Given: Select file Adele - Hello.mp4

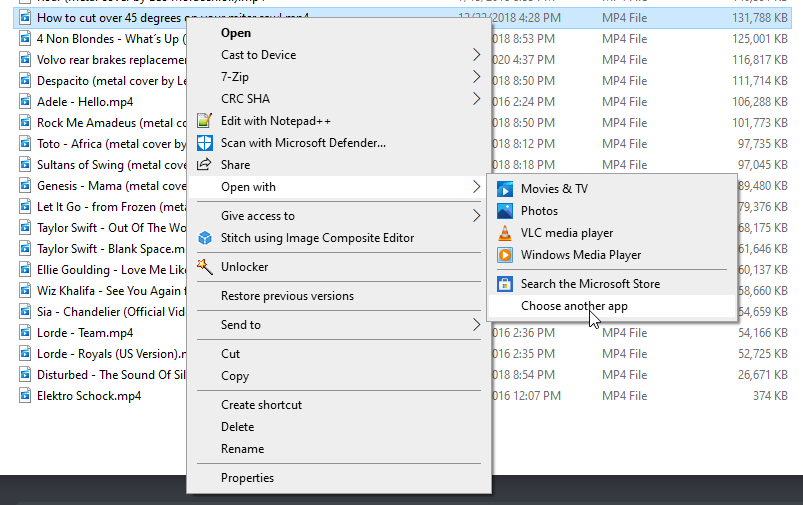Looking at the screenshot, I should 85,102.
